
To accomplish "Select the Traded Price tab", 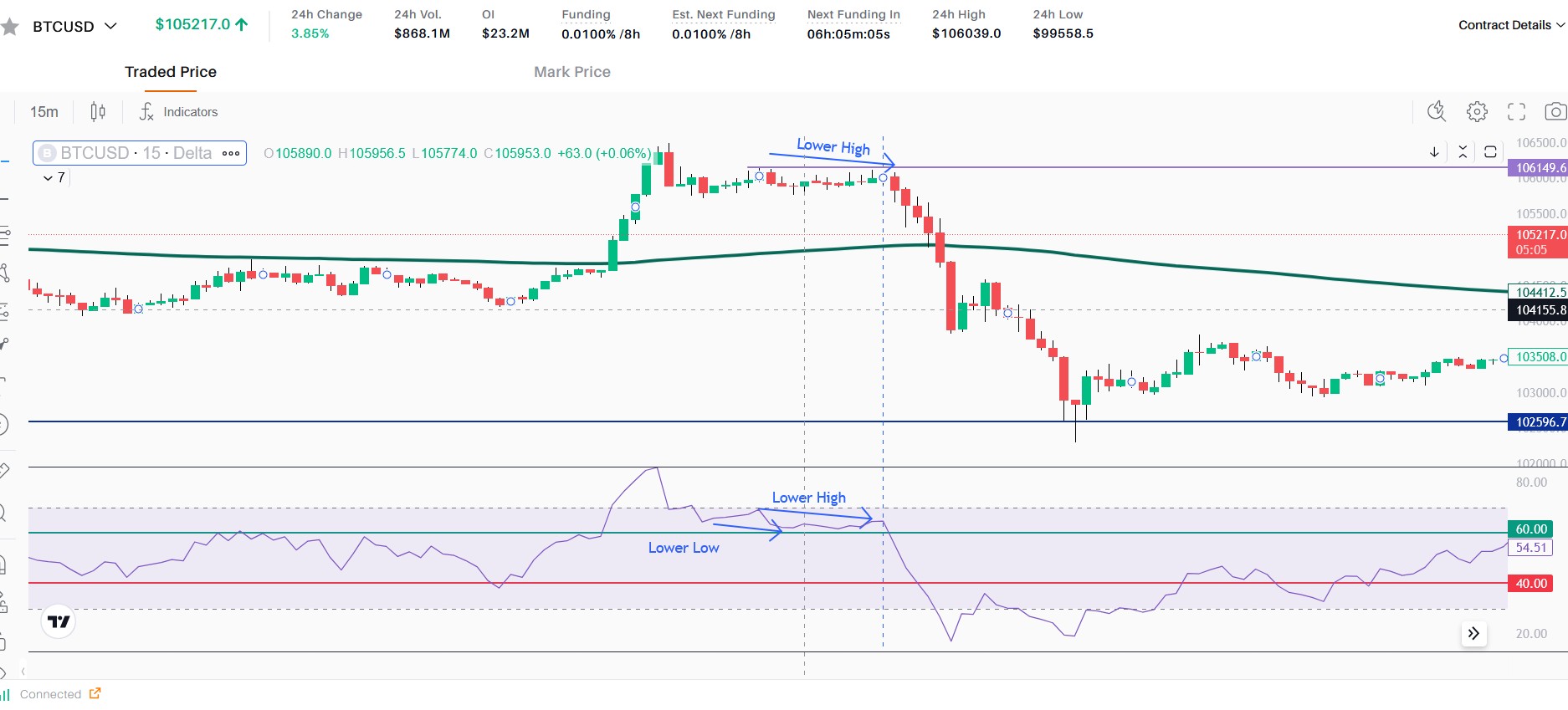I will 171,72.
